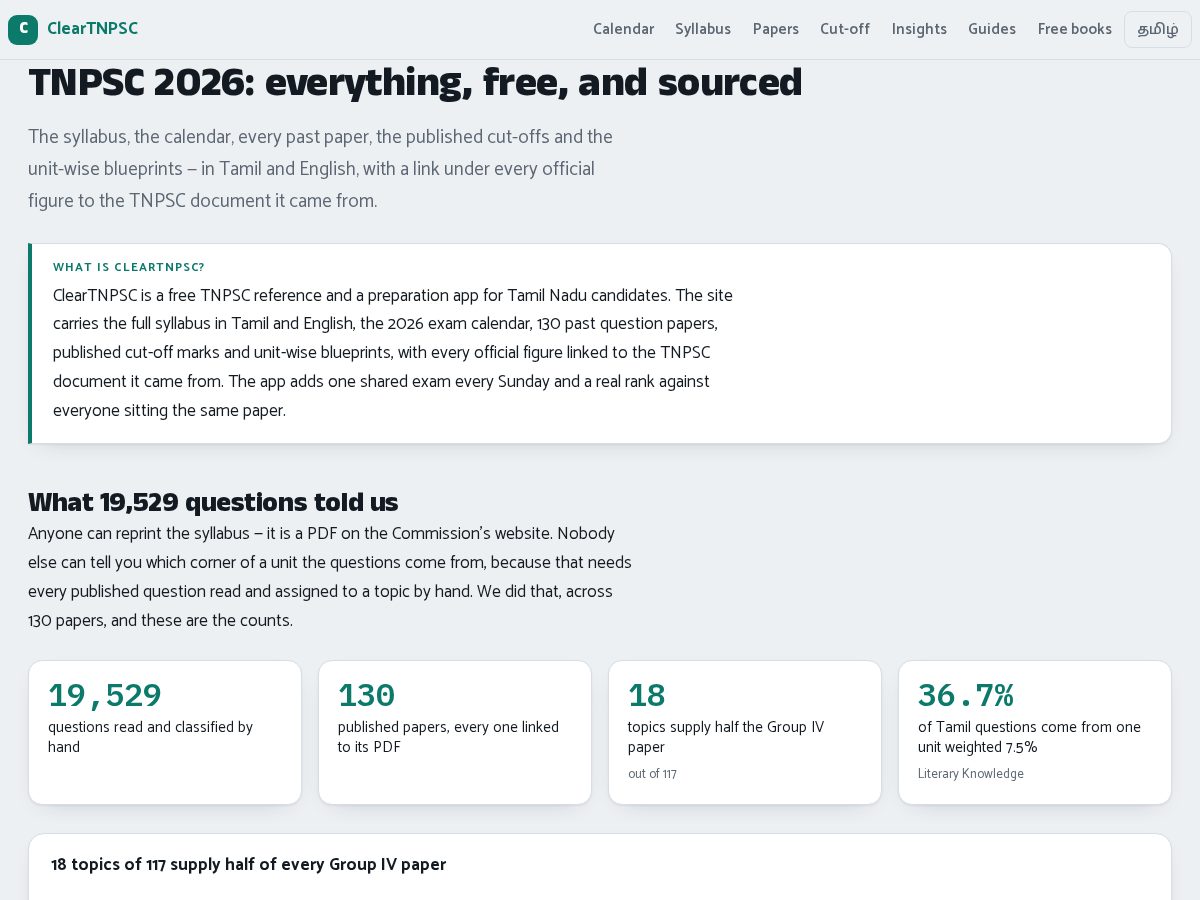Click the green C logo icon
The image size is (1200, 900).
click(x=23, y=30)
